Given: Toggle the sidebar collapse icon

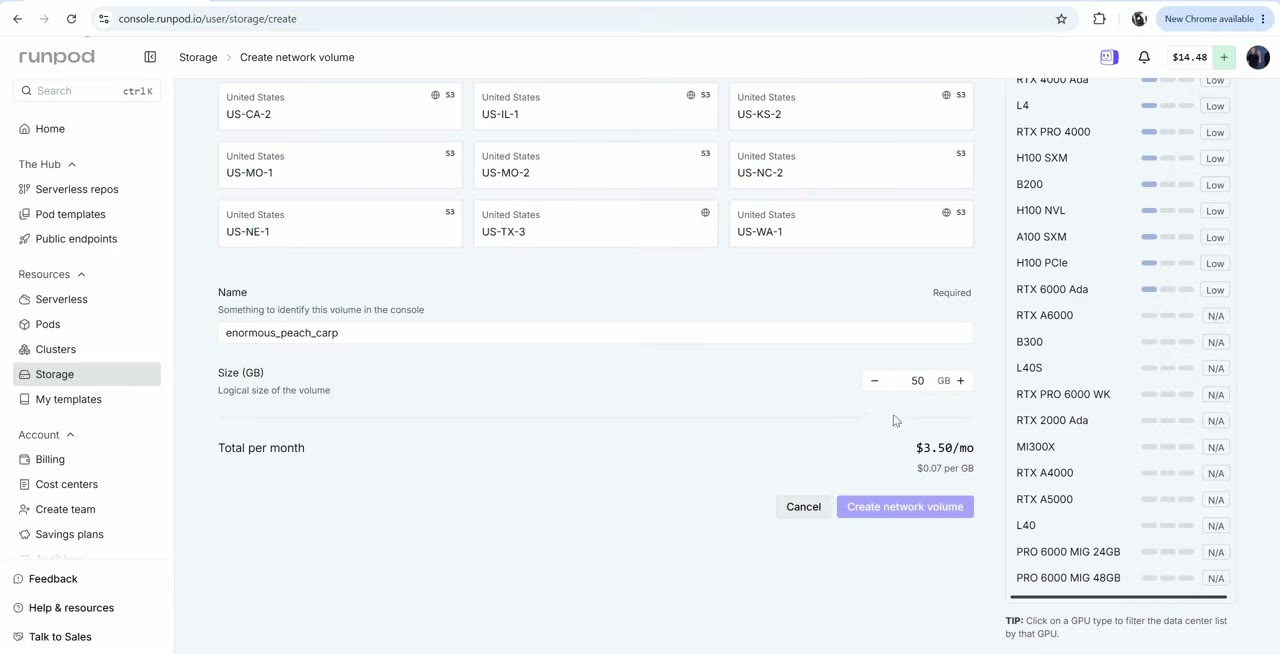Looking at the screenshot, I should pos(150,57).
